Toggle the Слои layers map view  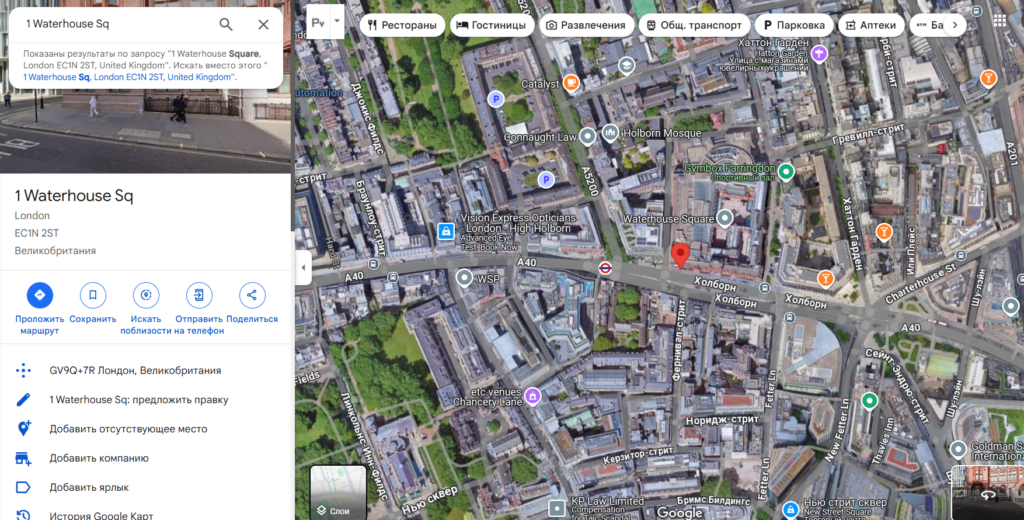[x=338, y=492]
